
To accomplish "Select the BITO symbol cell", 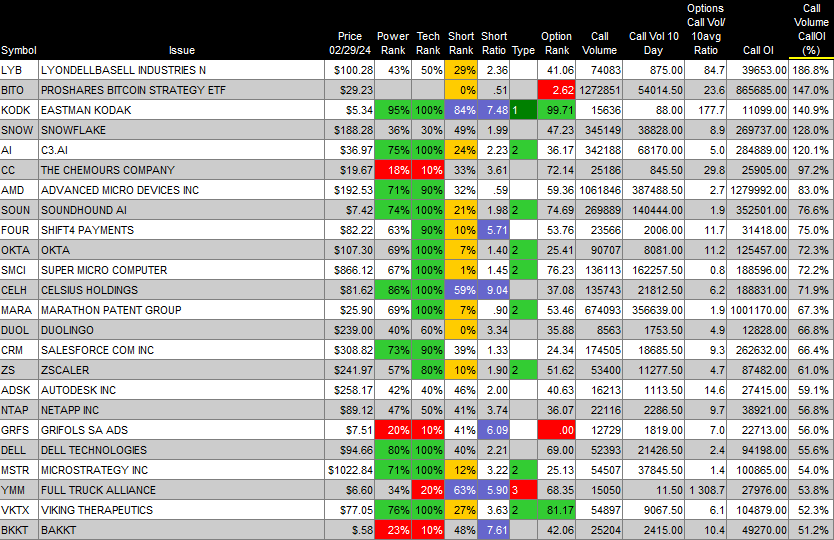I will tap(19, 90).
